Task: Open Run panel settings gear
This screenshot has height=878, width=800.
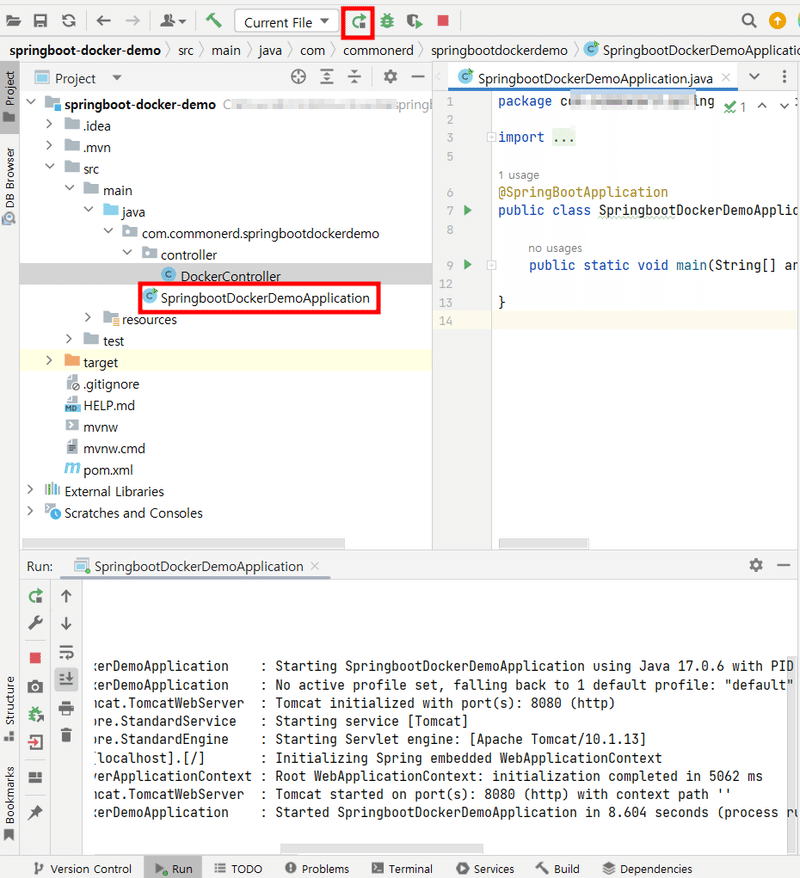Action: pyautogui.click(x=756, y=565)
